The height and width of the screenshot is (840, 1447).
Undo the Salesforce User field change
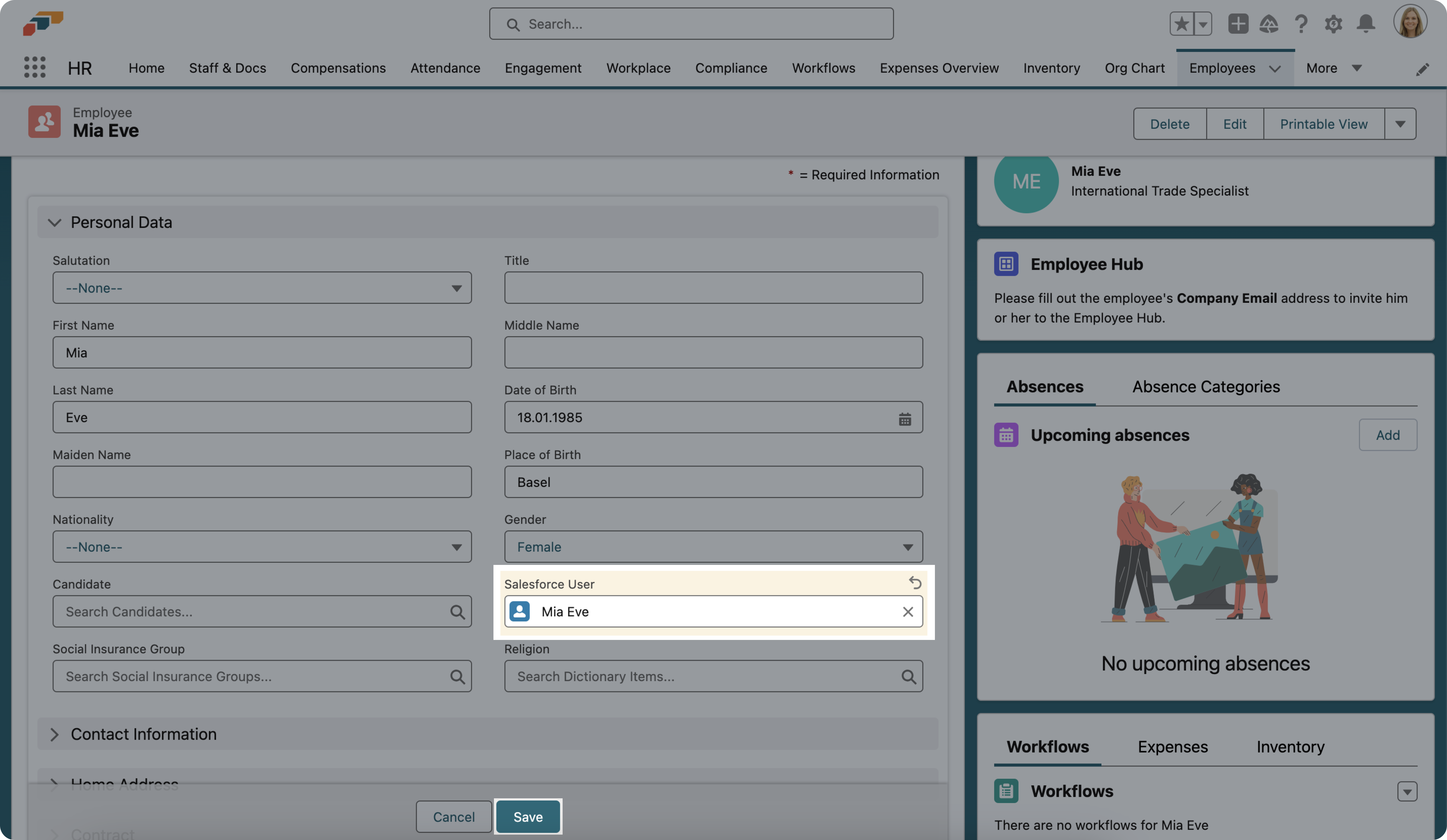(915, 583)
